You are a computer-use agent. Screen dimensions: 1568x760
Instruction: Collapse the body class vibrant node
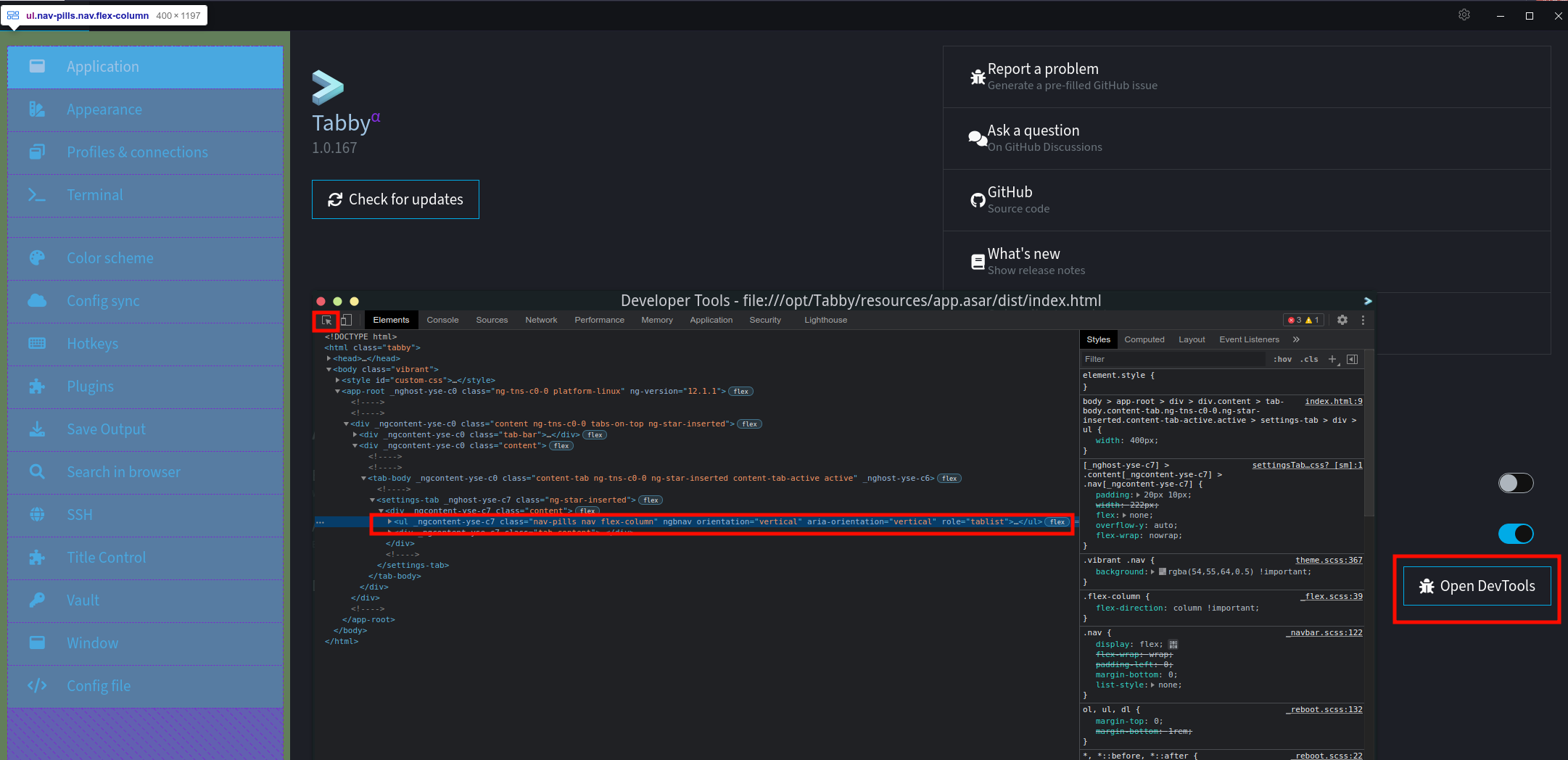pos(329,369)
